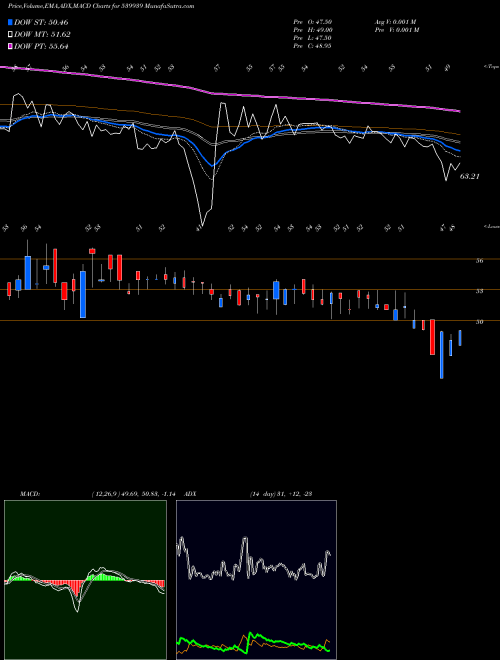Viewport: 500px width, 660px height.
Task: Open the green MACD histogram panel
Action: click(85, 580)
